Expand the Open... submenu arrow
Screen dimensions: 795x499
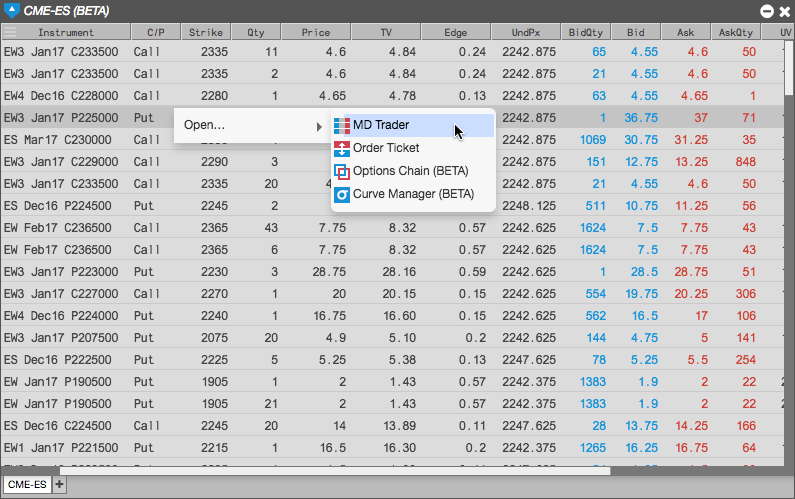[319, 126]
